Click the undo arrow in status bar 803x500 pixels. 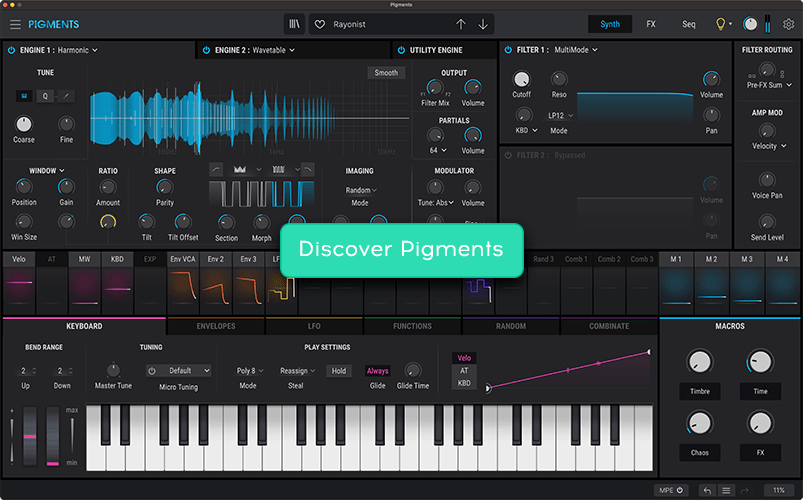point(707,490)
